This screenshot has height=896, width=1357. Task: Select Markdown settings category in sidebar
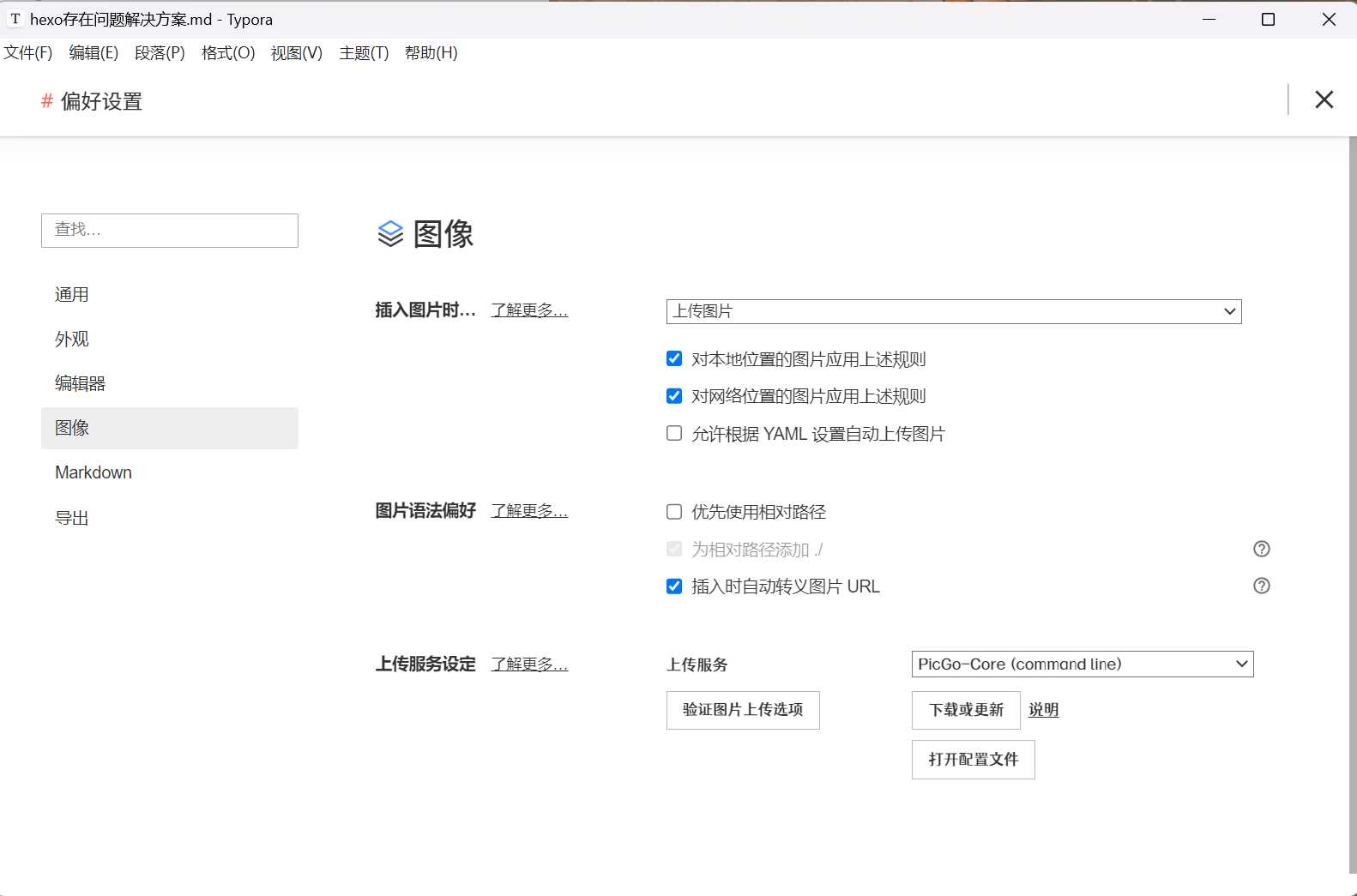93,472
